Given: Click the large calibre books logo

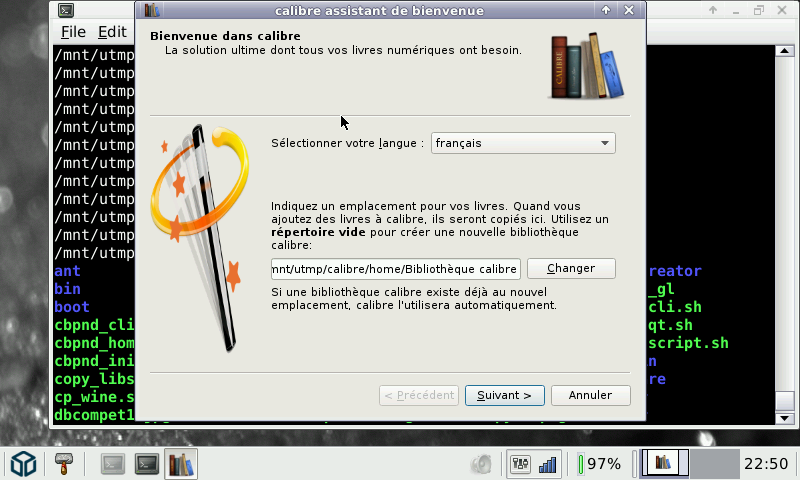Looking at the screenshot, I should click(x=587, y=66).
